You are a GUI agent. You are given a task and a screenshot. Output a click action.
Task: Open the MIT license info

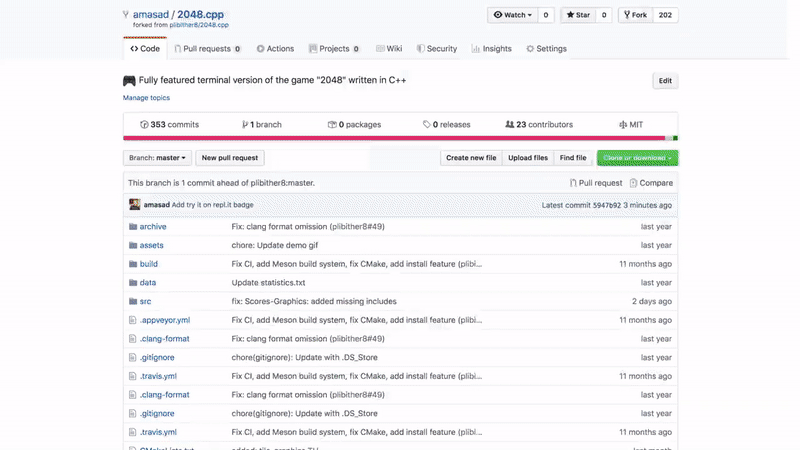[631, 124]
